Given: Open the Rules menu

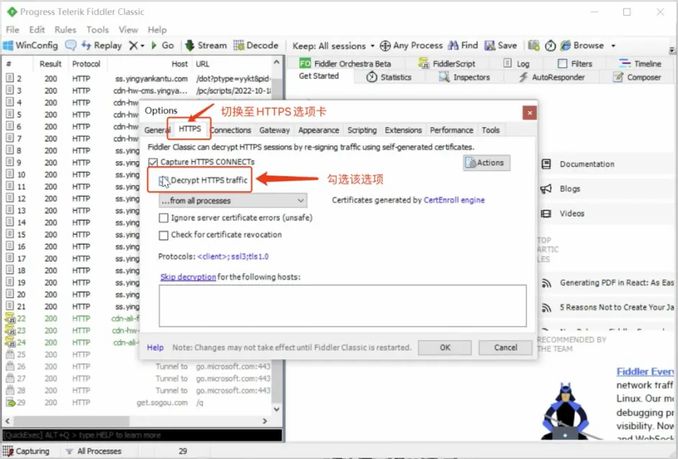Looking at the screenshot, I should 65,30.
